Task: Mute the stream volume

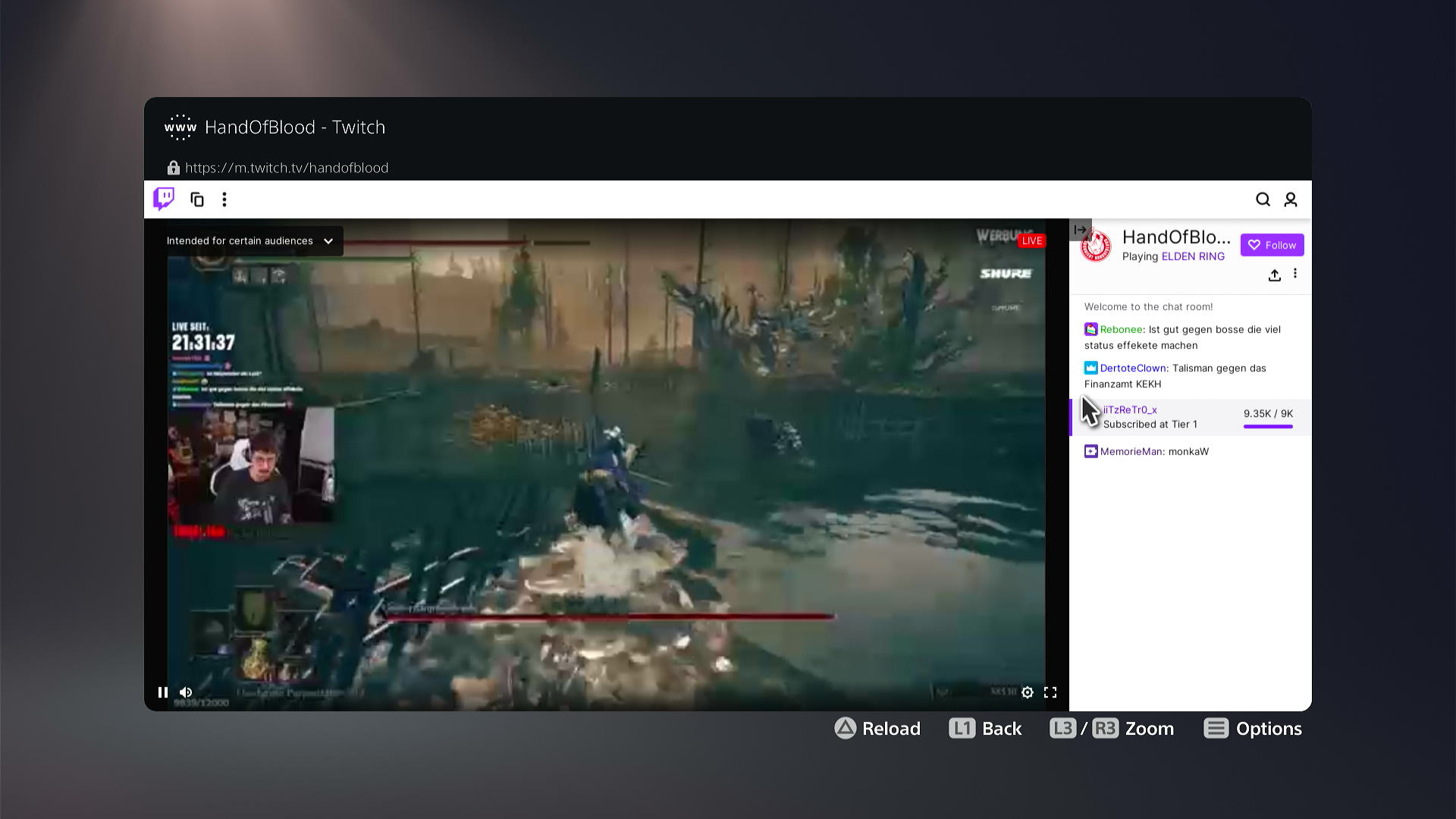Action: pyautogui.click(x=186, y=692)
